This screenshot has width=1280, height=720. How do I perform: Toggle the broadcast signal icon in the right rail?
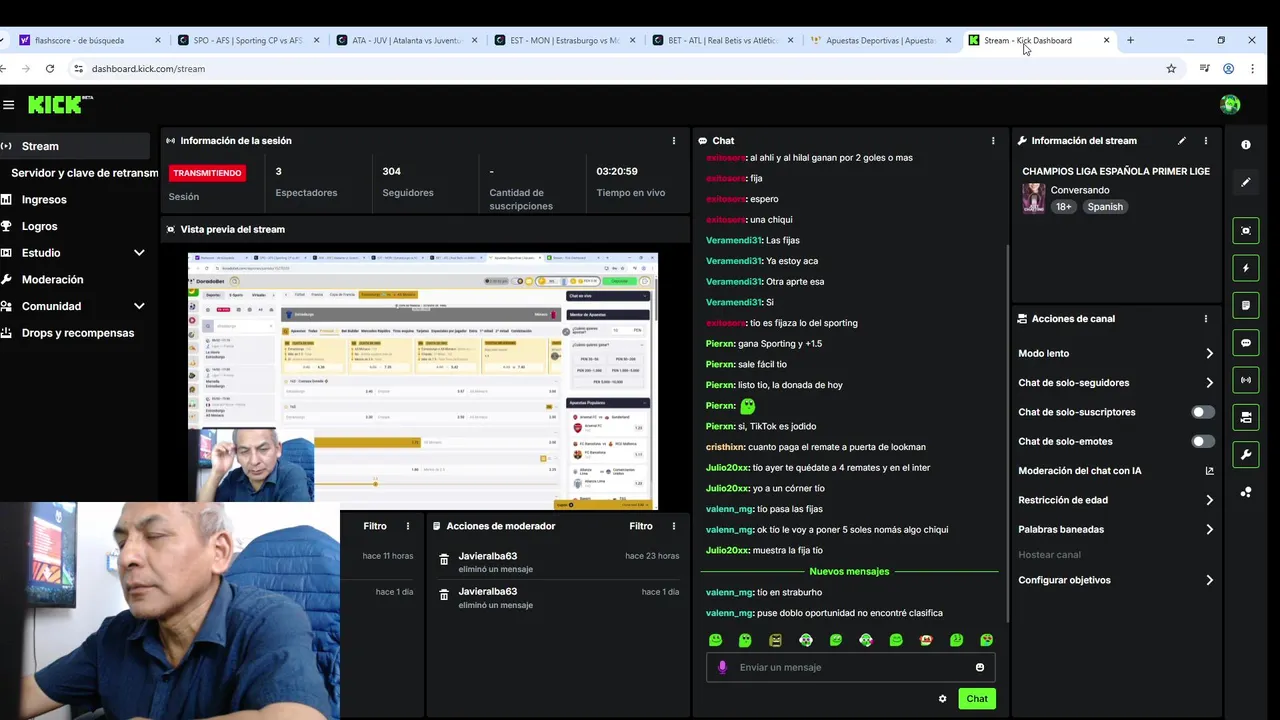tap(1246, 380)
